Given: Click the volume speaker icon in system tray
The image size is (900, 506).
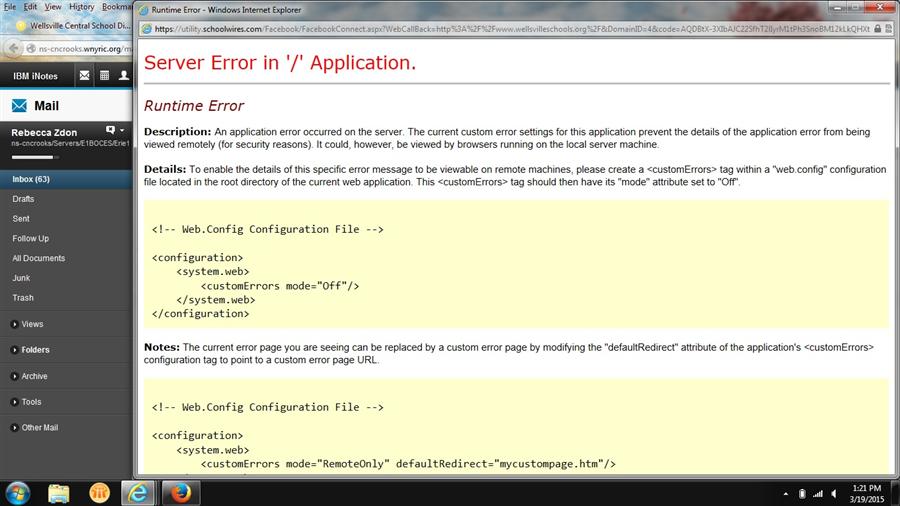Looking at the screenshot, I should pos(834,494).
